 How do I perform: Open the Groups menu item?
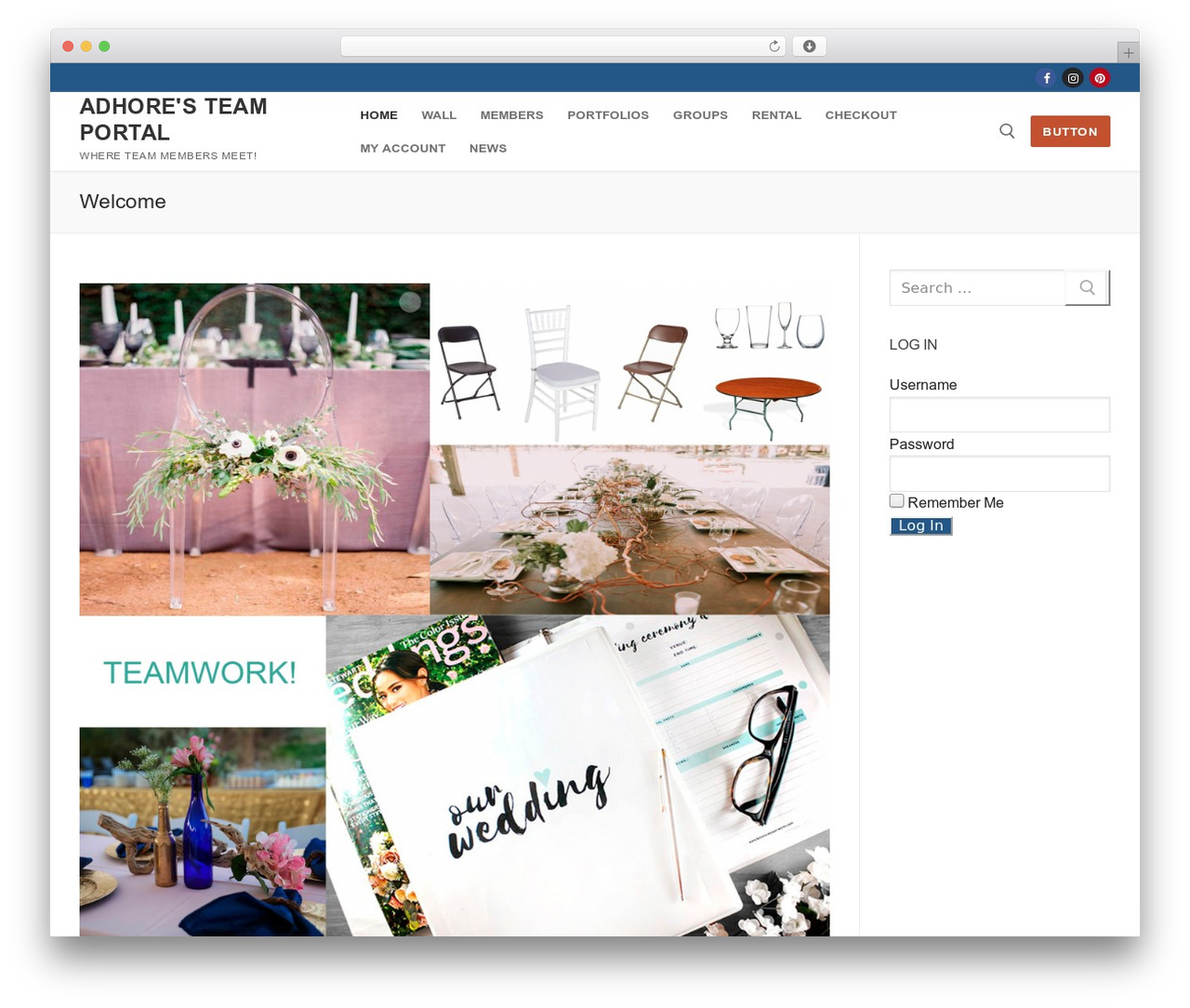tap(700, 115)
